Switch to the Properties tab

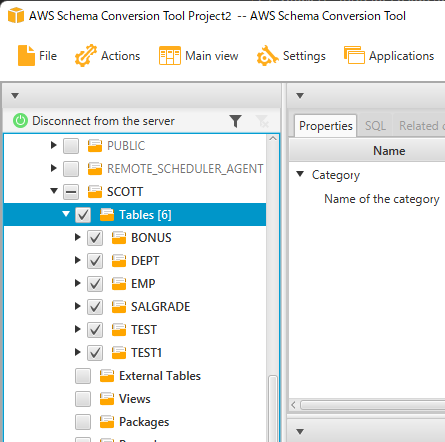click(x=326, y=126)
